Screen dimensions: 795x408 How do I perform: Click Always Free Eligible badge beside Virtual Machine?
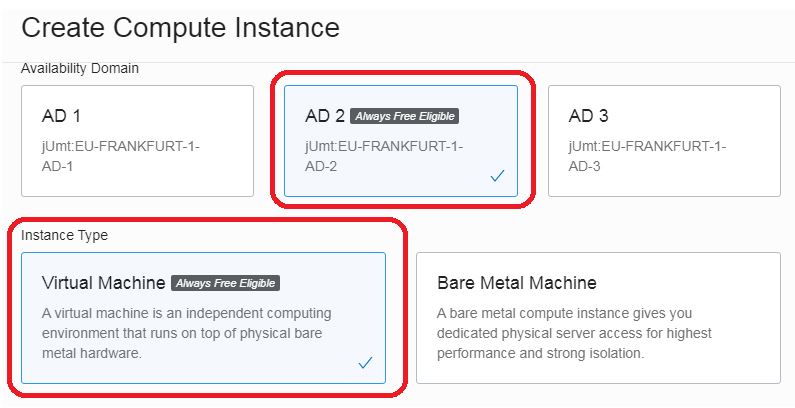(x=225, y=283)
